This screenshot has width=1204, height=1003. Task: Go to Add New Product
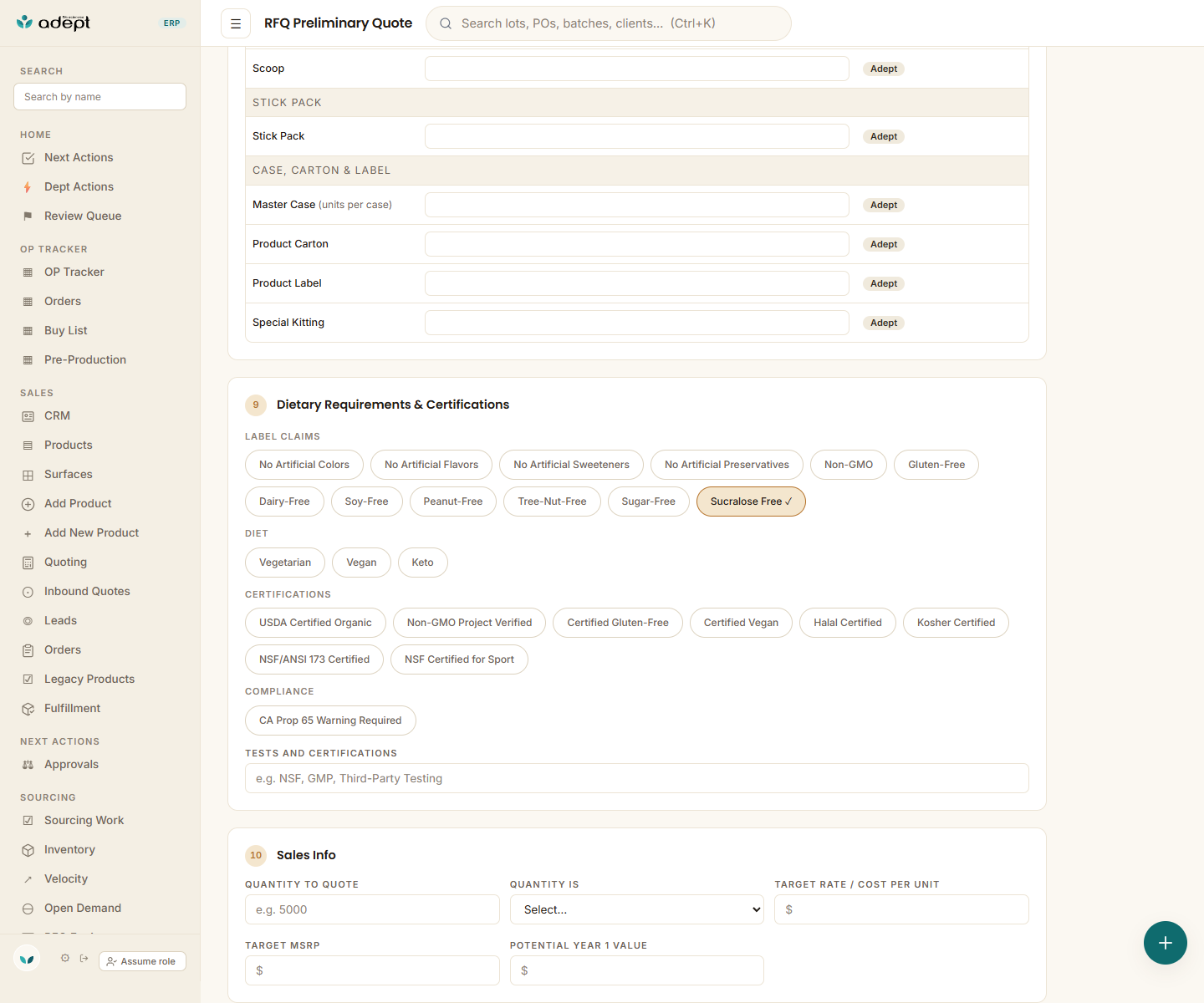[92, 533]
